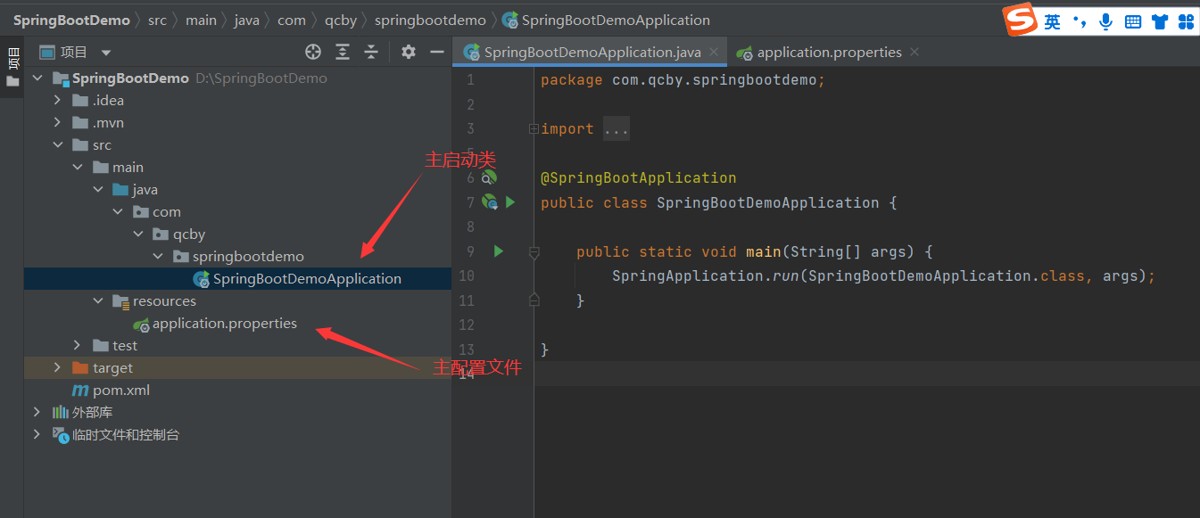Collapse the java folder node
The height and width of the screenshot is (518, 1200).
97,189
